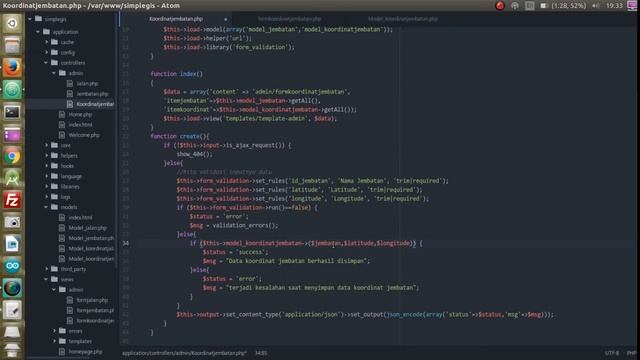Click the file path in the status bar

(x=184, y=353)
